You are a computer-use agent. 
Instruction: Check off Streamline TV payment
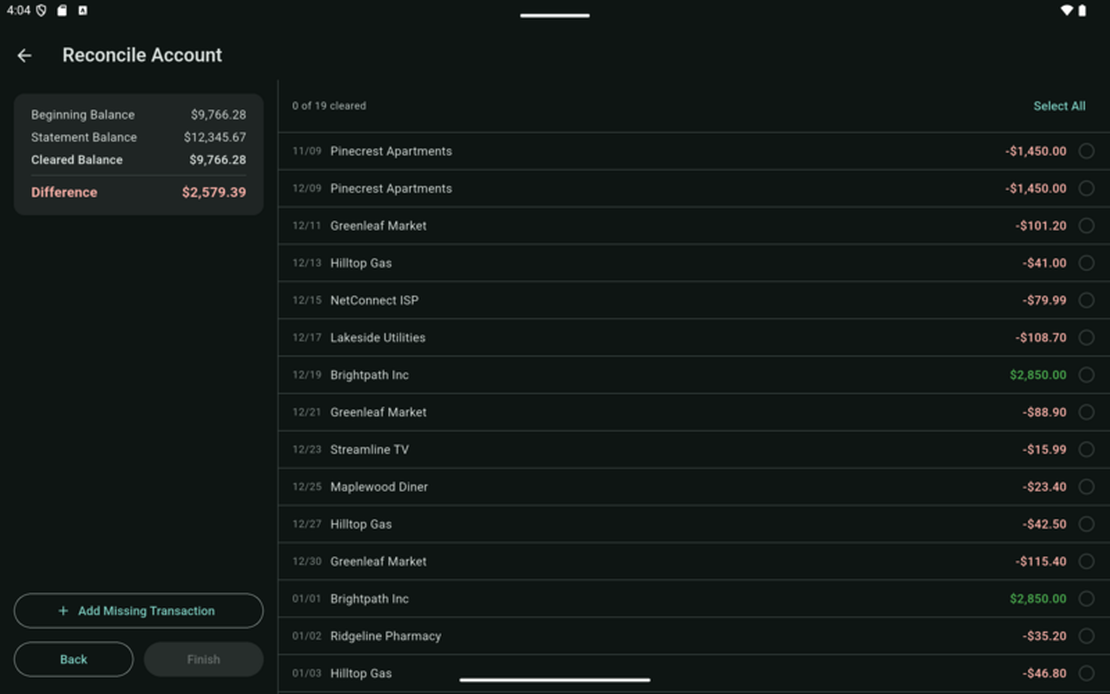1086,450
